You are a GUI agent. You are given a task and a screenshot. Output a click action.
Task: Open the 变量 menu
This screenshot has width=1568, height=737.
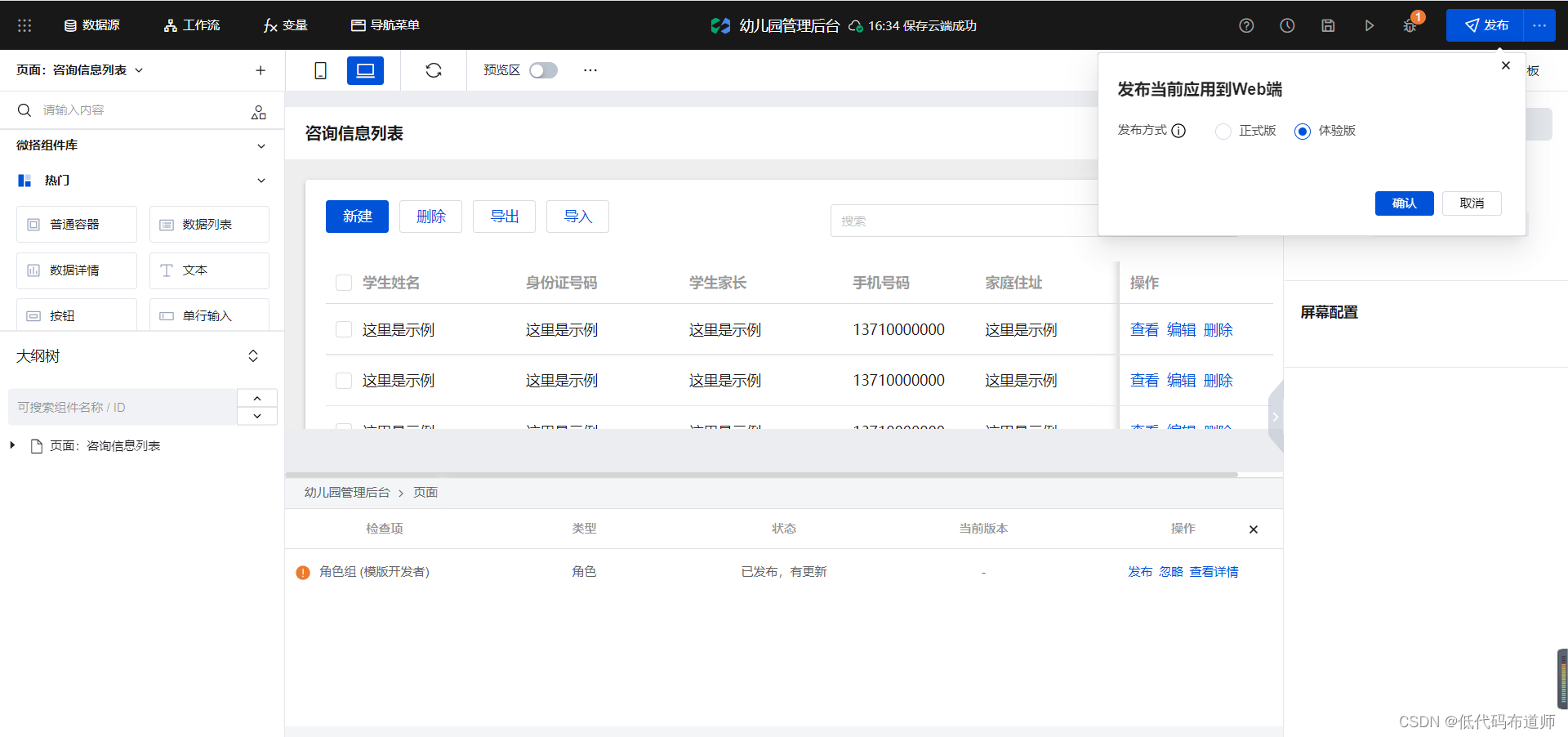click(x=285, y=25)
